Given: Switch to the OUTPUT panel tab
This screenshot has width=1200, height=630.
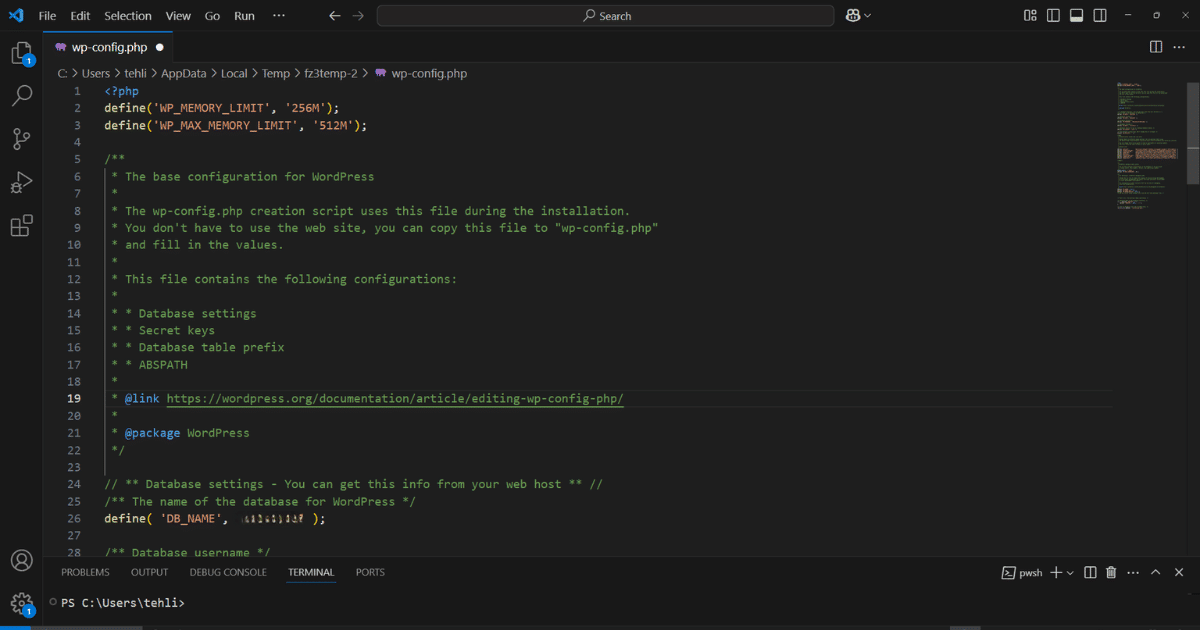Looking at the screenshot, I should pyautogui.click(x=149, y=573).
